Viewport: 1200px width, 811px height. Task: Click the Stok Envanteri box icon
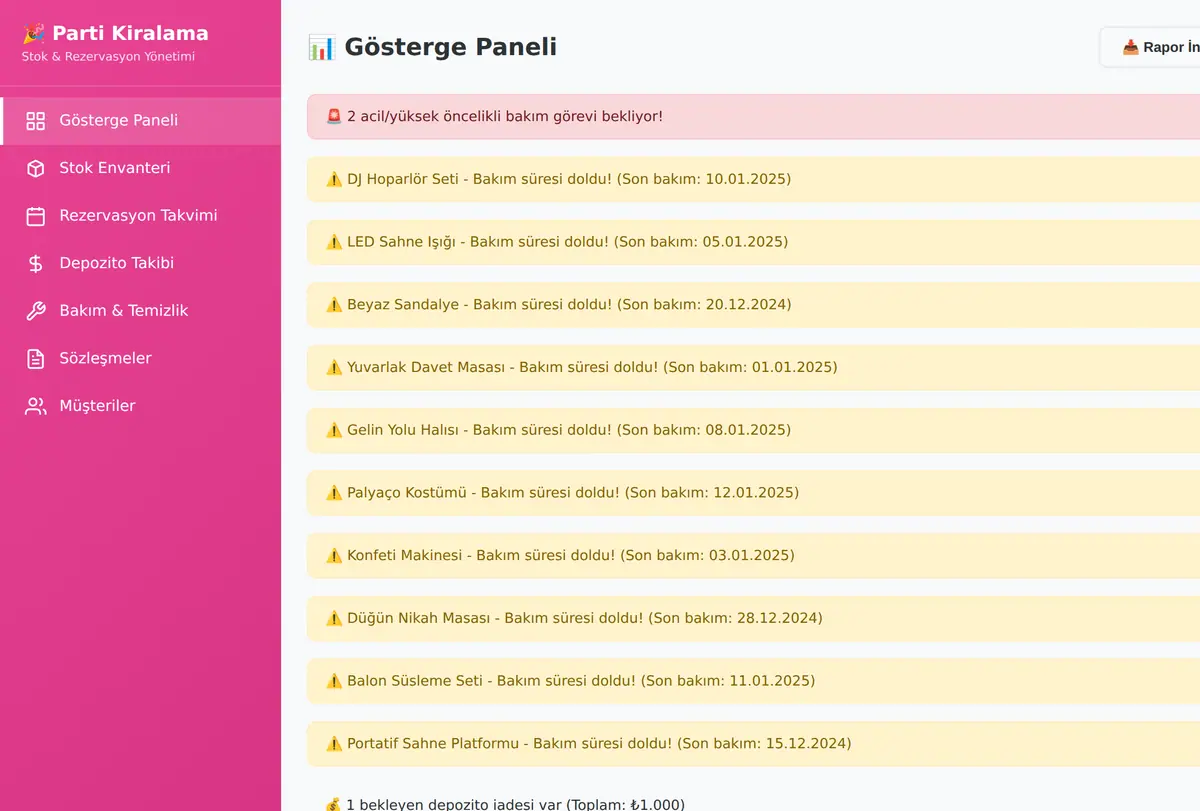point(36,168)
